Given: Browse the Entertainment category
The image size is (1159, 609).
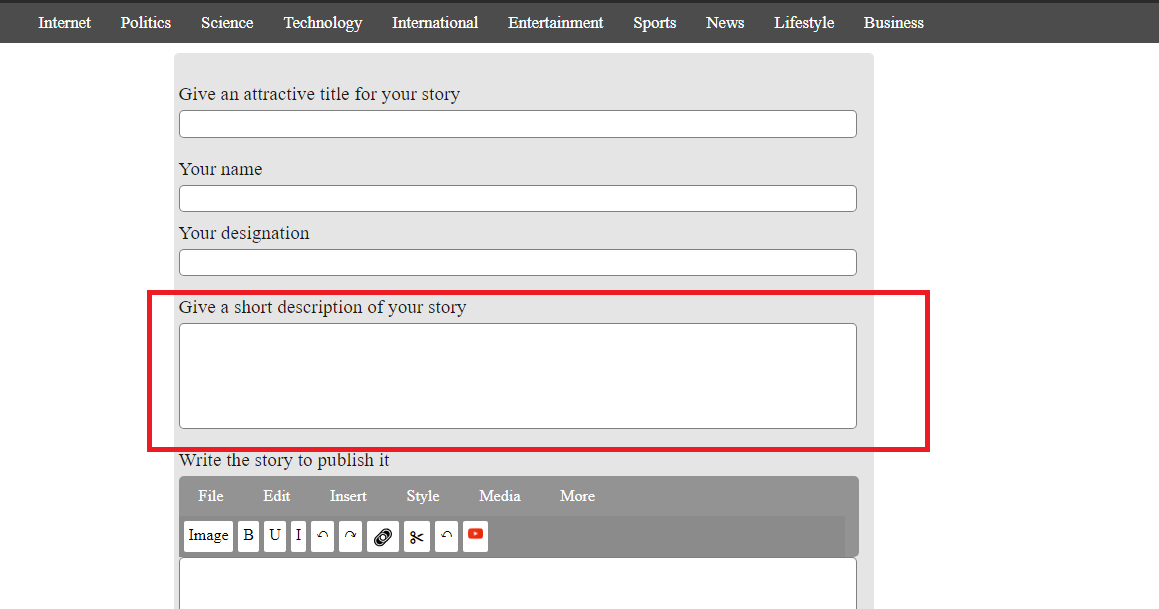Looking at the screenshot, I should 556,23.
